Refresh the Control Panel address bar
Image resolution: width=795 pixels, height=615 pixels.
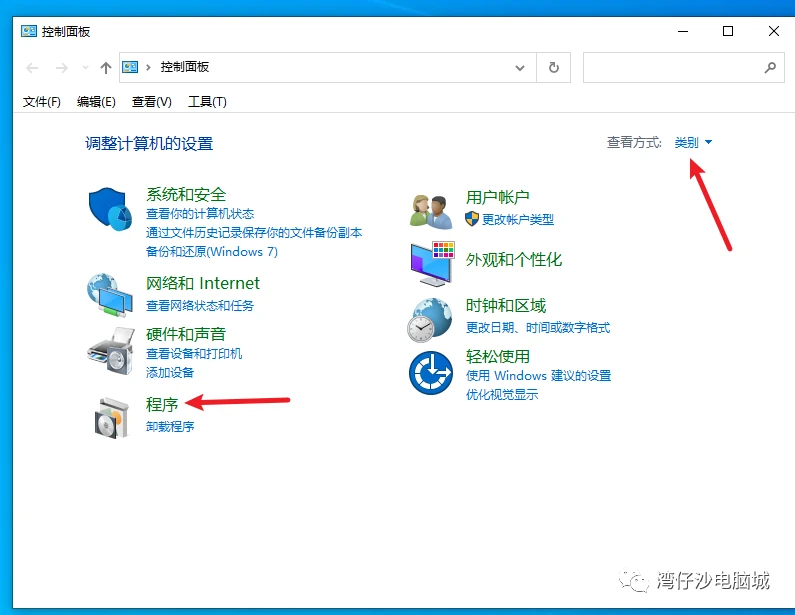click(554, 67)
